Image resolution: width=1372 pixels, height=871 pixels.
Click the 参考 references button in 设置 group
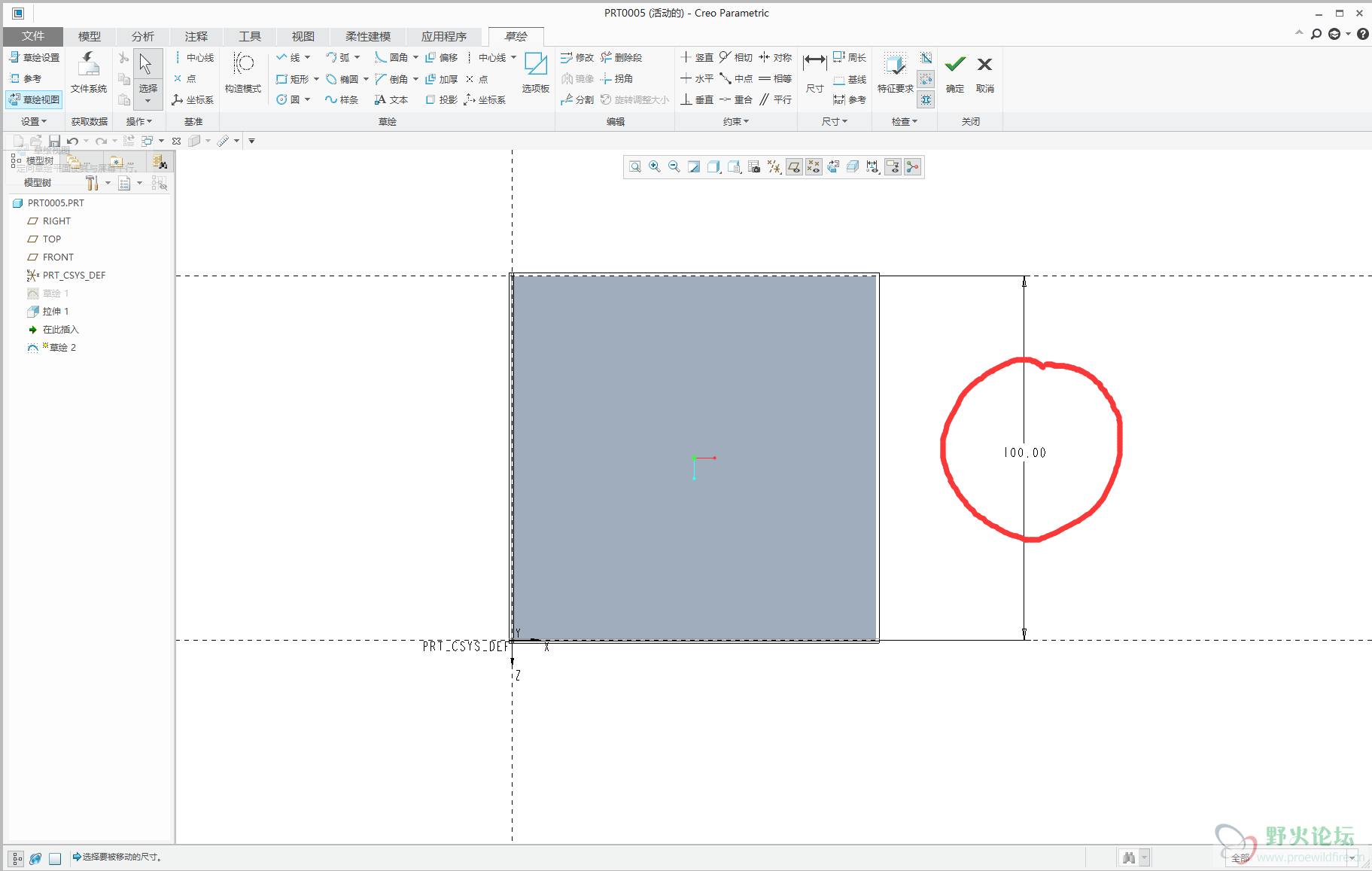(26, 78)
